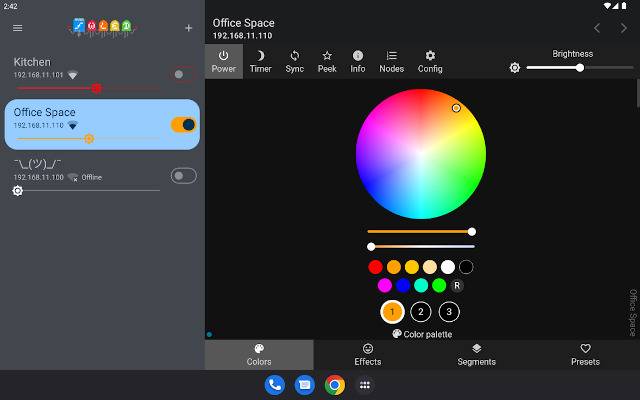This screenshot has height=400, width=640.
Task: Choose the turquoise quick color
Action: [x=421, y=285]
